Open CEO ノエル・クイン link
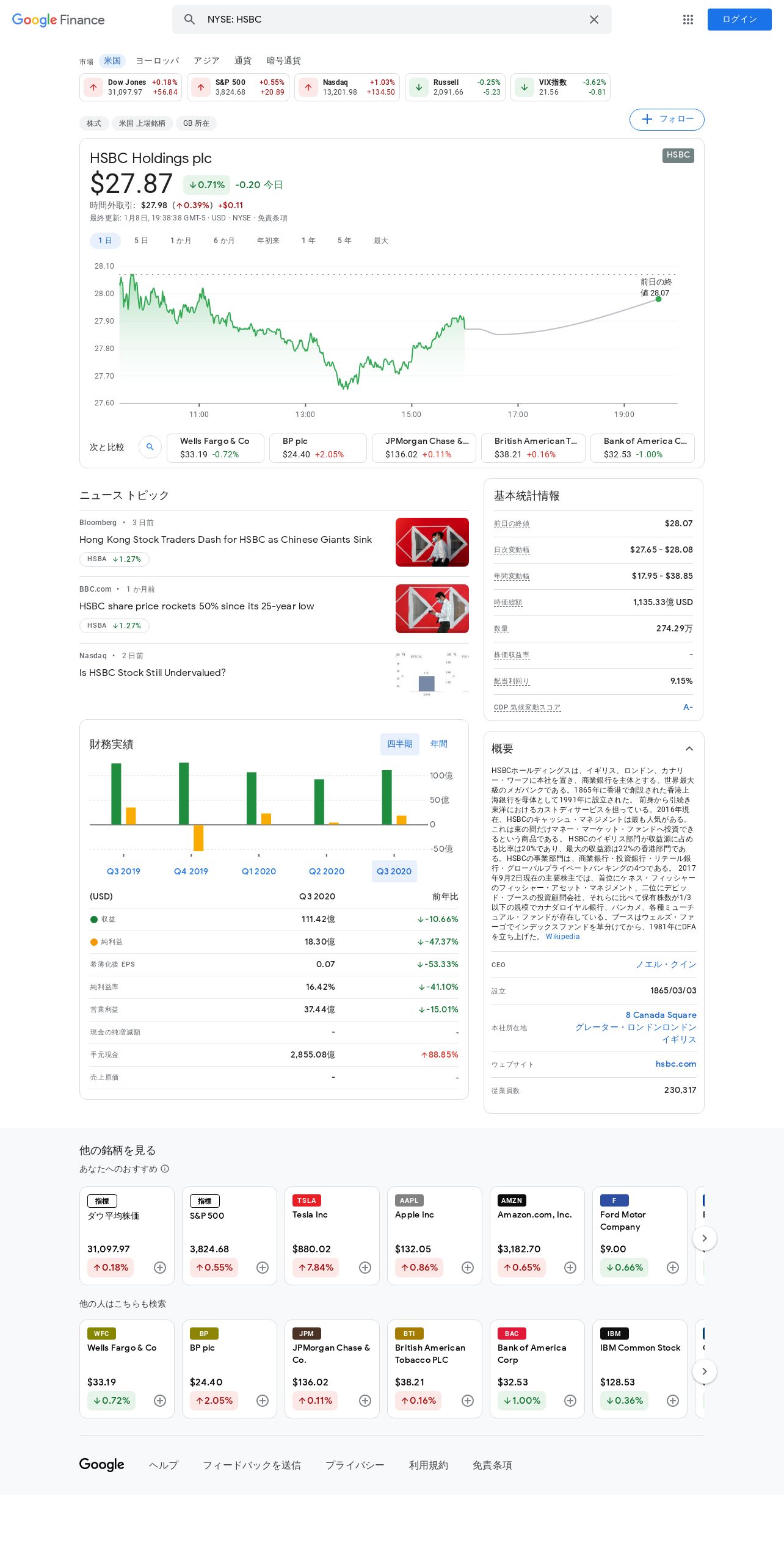 666,964
